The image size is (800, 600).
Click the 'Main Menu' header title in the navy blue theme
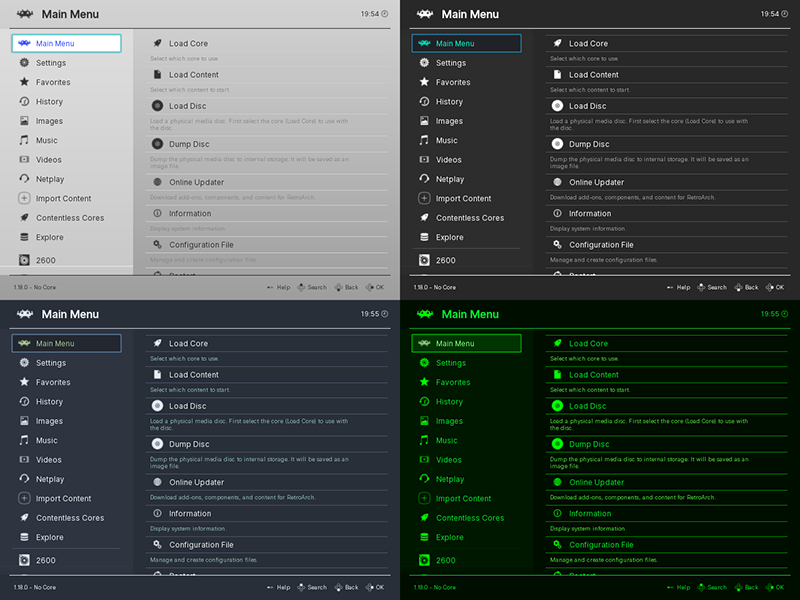pyautogui.click(x=70, y=314)
